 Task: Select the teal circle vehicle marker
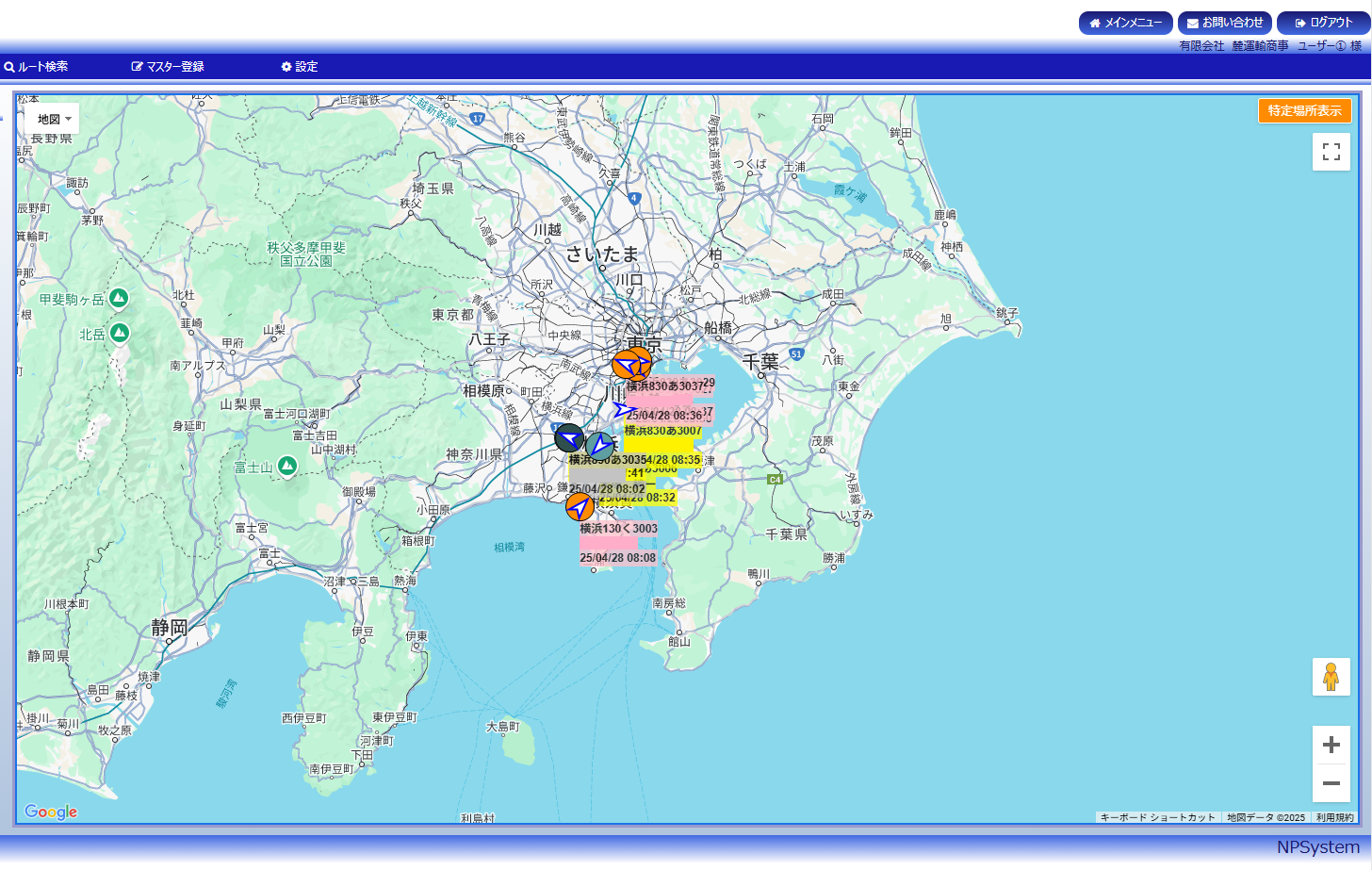pyautogui.click(x=600, y=446)
